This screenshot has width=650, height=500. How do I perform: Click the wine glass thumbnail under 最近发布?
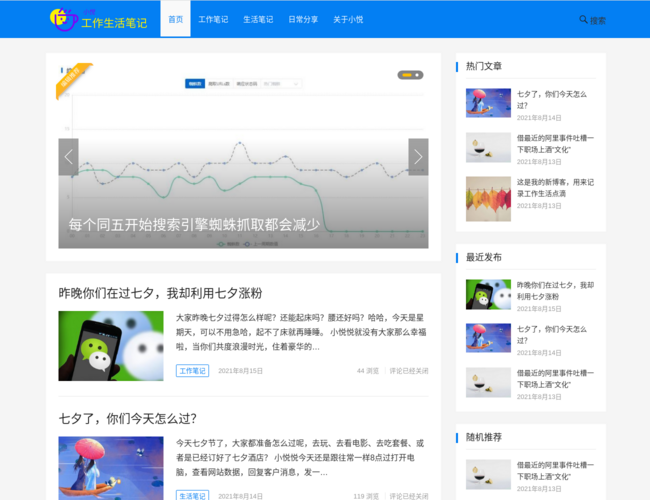point(488,382)
